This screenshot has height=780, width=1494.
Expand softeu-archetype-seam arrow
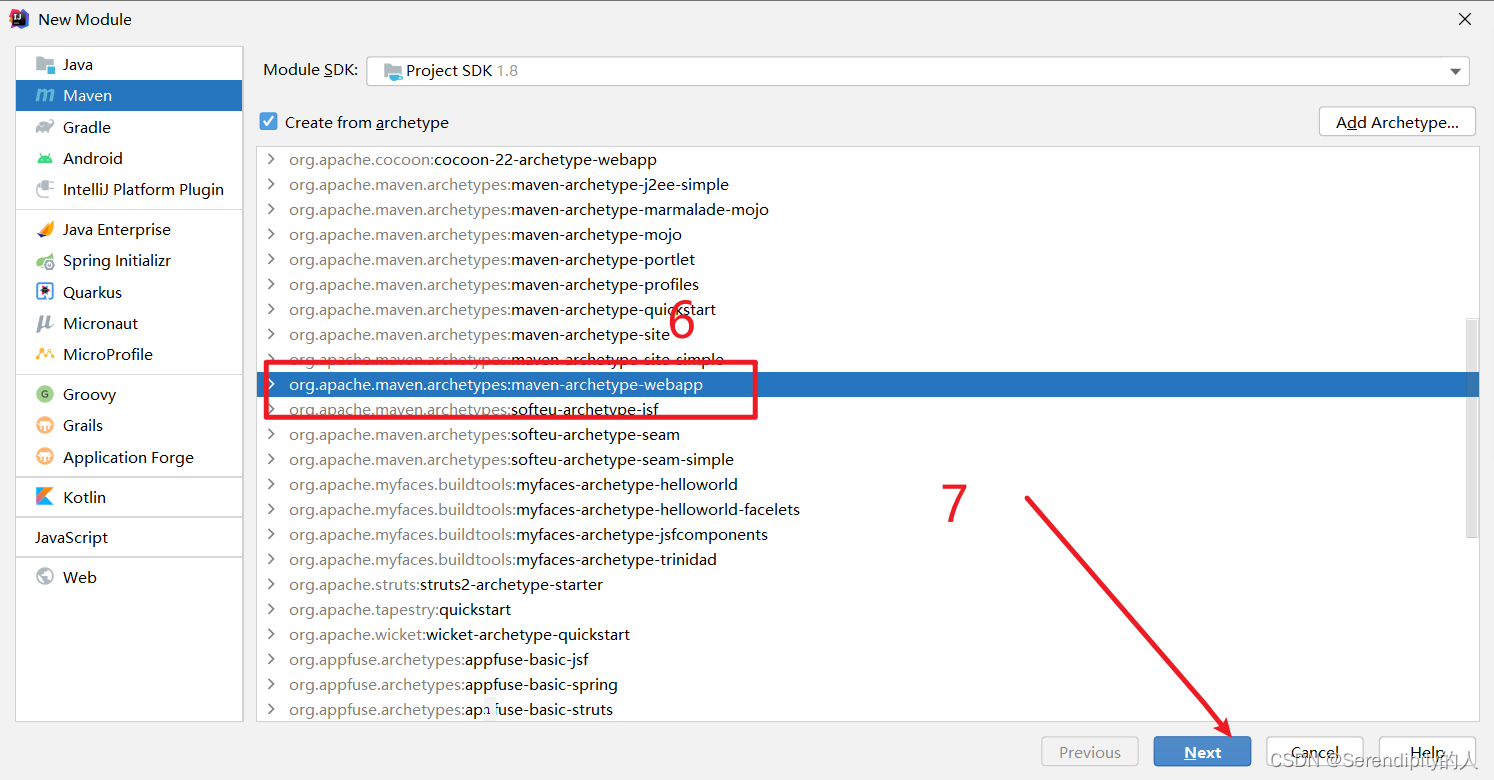pos(271,434)
